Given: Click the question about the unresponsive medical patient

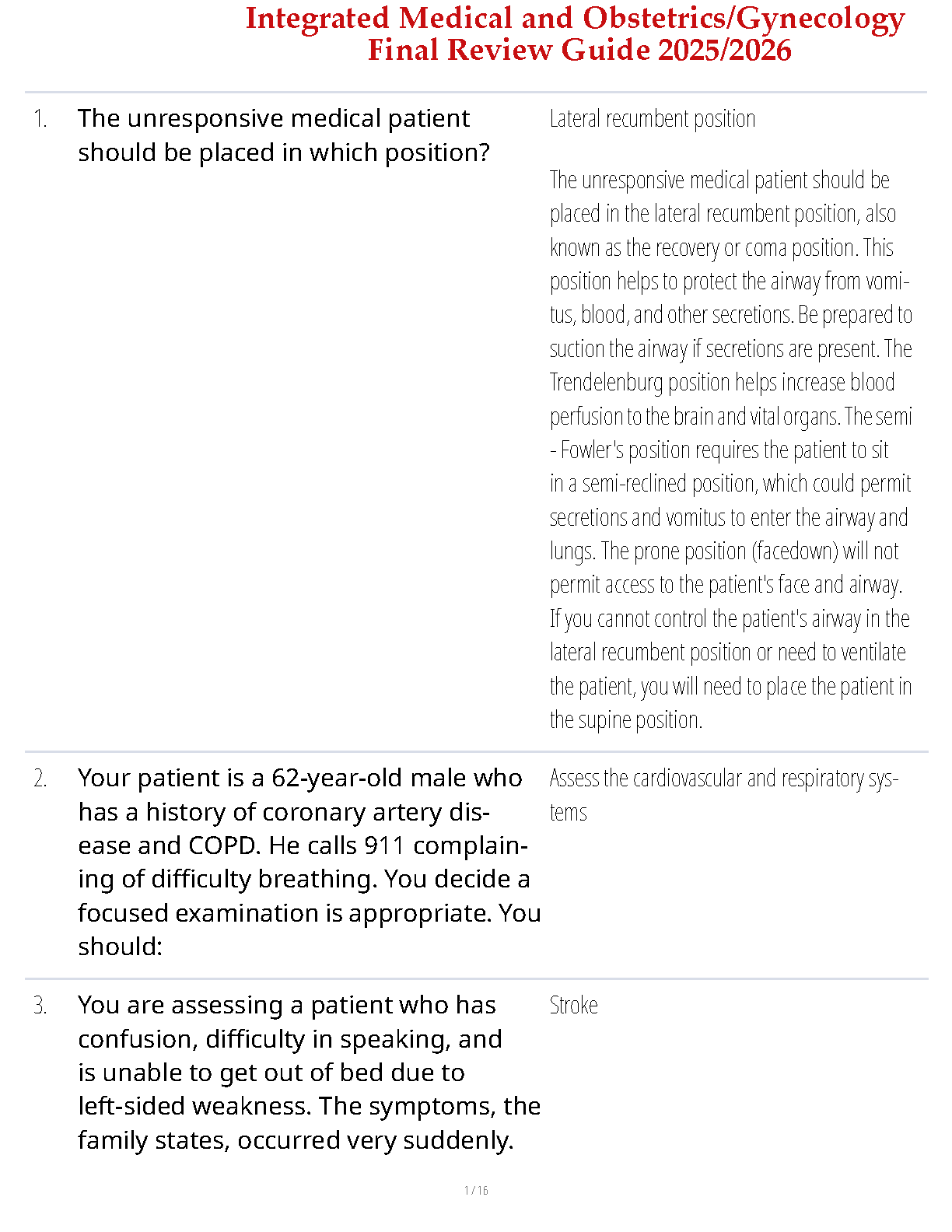Looking at the screenshot, I should click(x=283, y=135).
